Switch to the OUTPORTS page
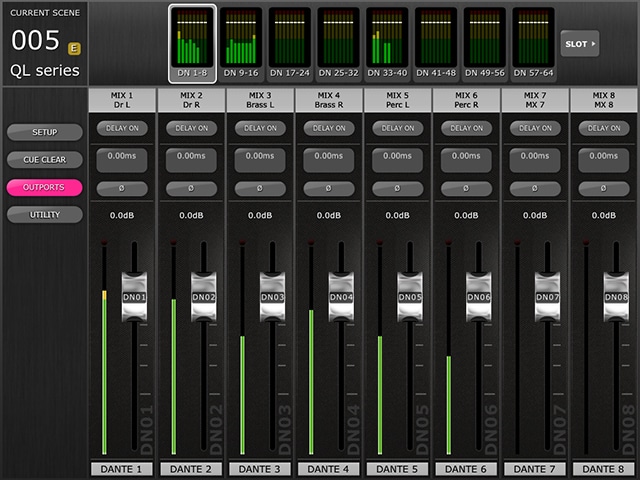The width and height of the screenshot is (640, 480). [x=44, y=187]
